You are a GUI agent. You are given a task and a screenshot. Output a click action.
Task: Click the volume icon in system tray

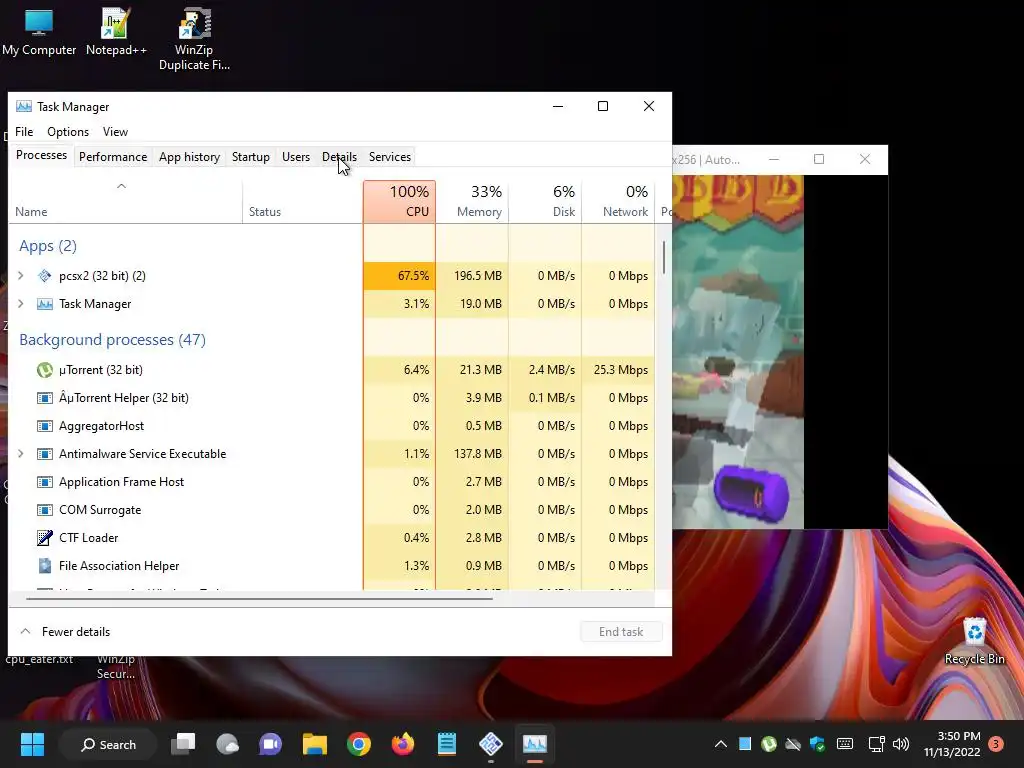point(901,744)
